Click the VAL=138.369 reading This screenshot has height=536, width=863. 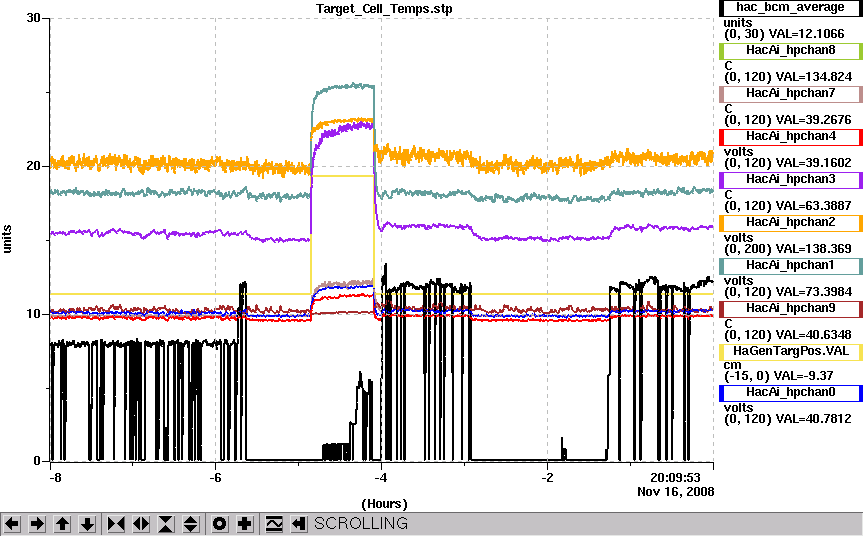pyautogui.click(x=813, y=249)
